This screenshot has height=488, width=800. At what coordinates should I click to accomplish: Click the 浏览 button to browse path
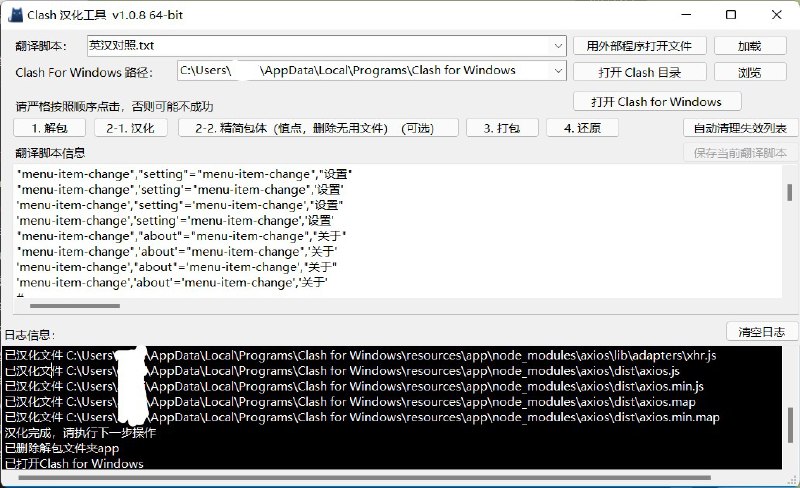(749, 72)
